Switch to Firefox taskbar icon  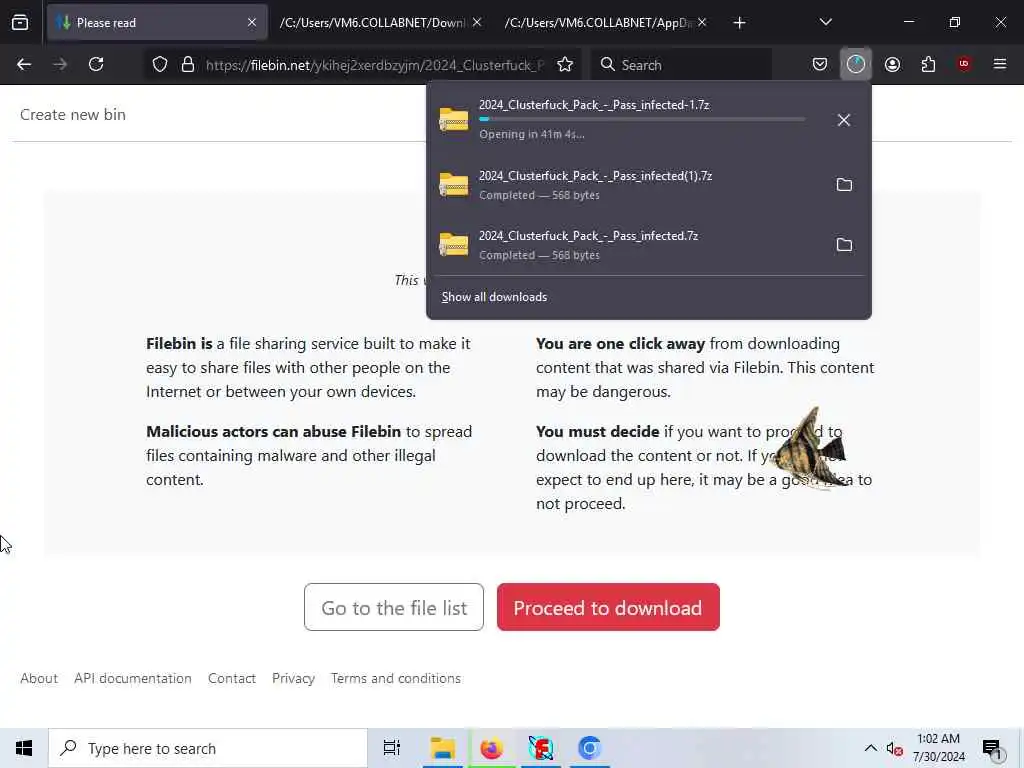(x=492, y=748)
